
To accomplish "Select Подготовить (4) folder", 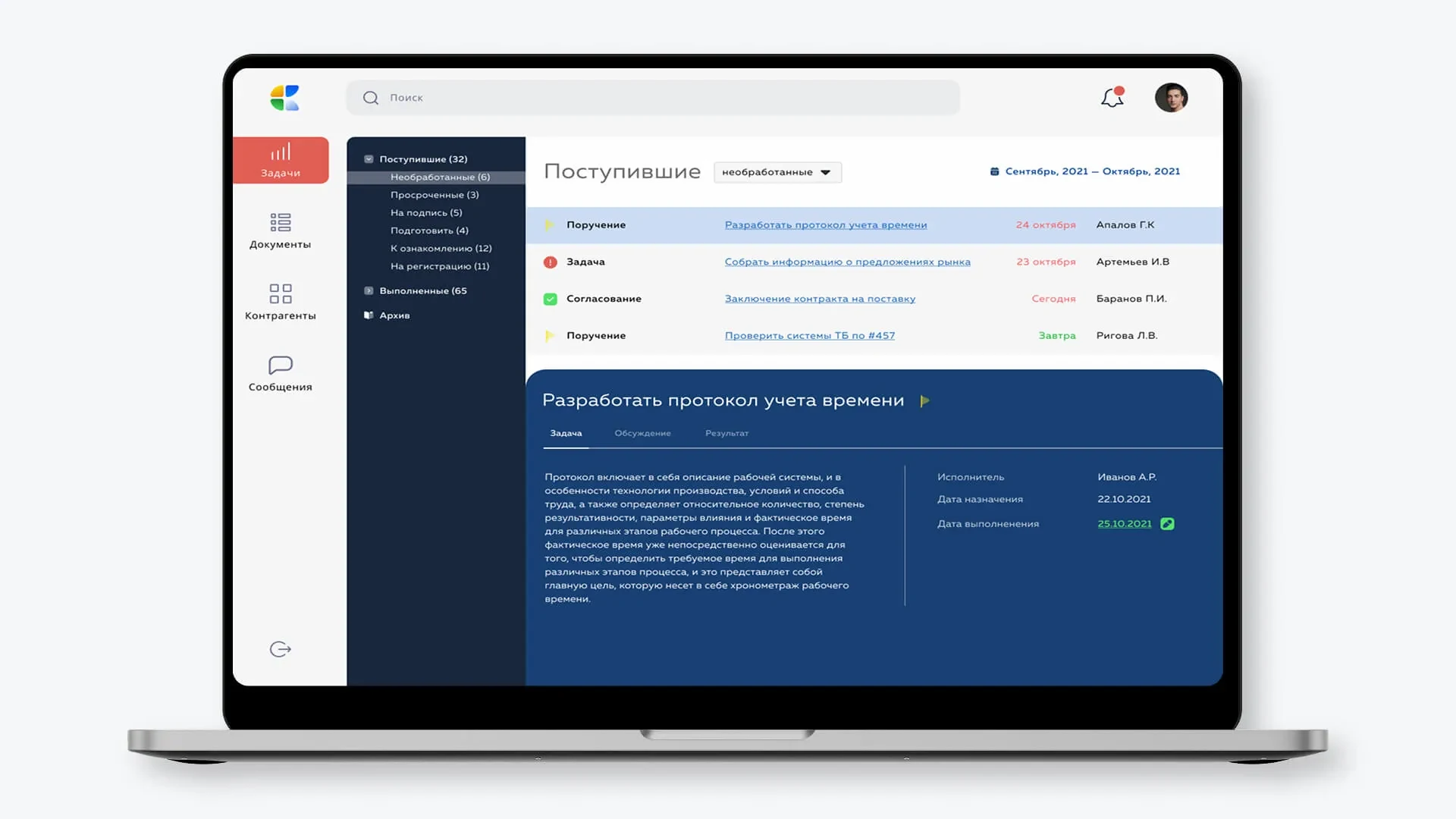I will coord(429,231).
